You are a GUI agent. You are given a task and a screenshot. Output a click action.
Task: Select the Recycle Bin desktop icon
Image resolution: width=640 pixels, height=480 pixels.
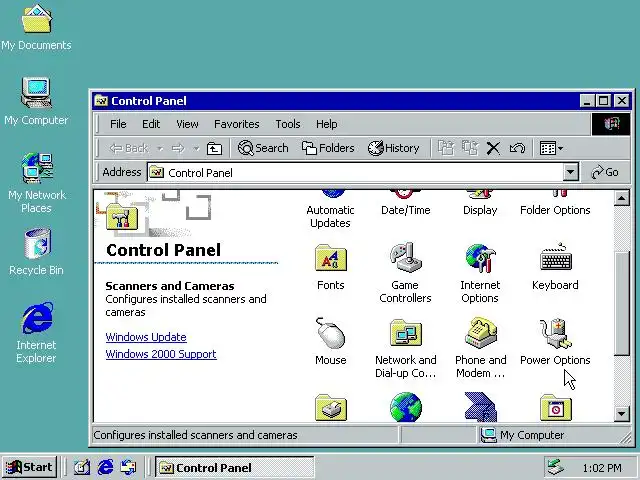[x=36, y=251]
